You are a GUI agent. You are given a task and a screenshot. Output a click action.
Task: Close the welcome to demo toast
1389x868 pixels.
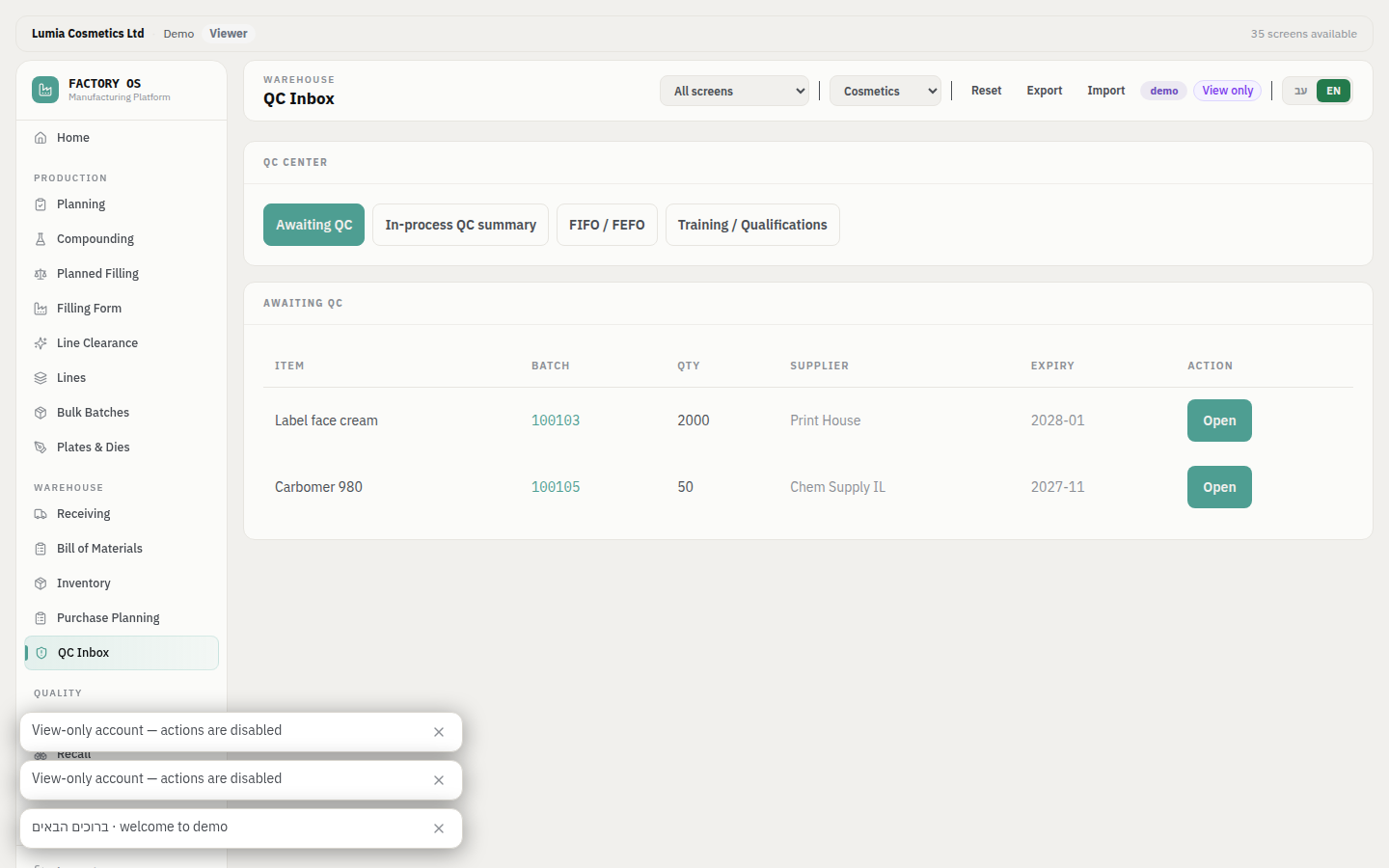tap(439, 828)
